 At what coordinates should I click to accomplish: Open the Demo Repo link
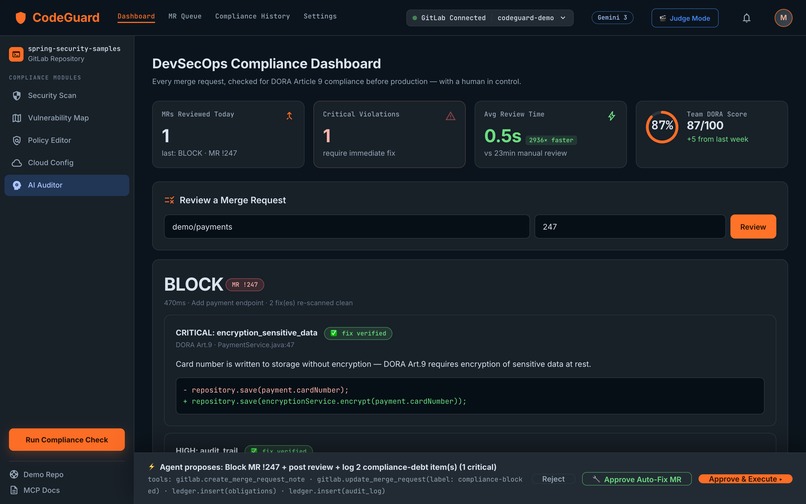click(x=36, y=474)
